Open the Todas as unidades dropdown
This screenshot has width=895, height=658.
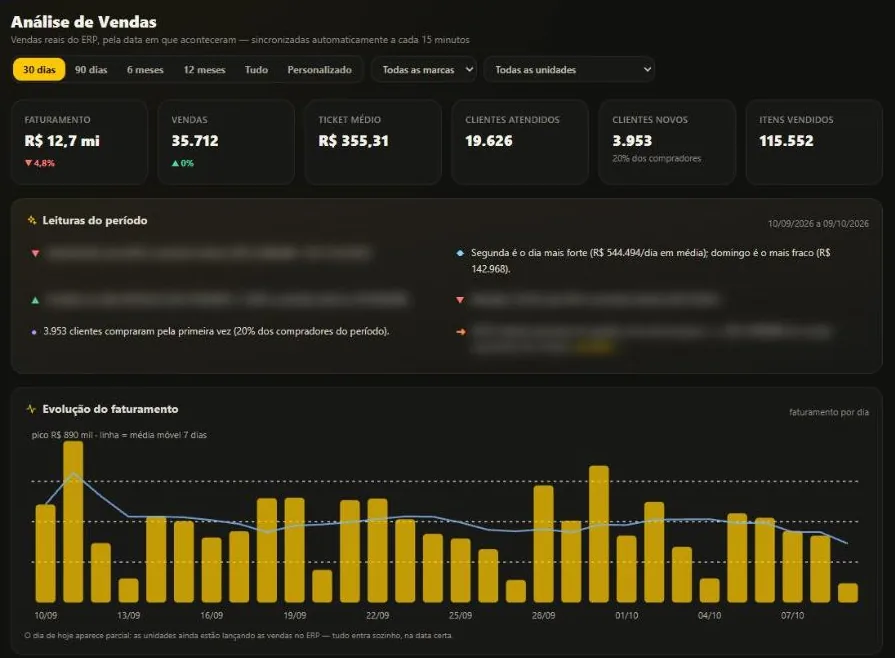569,70
